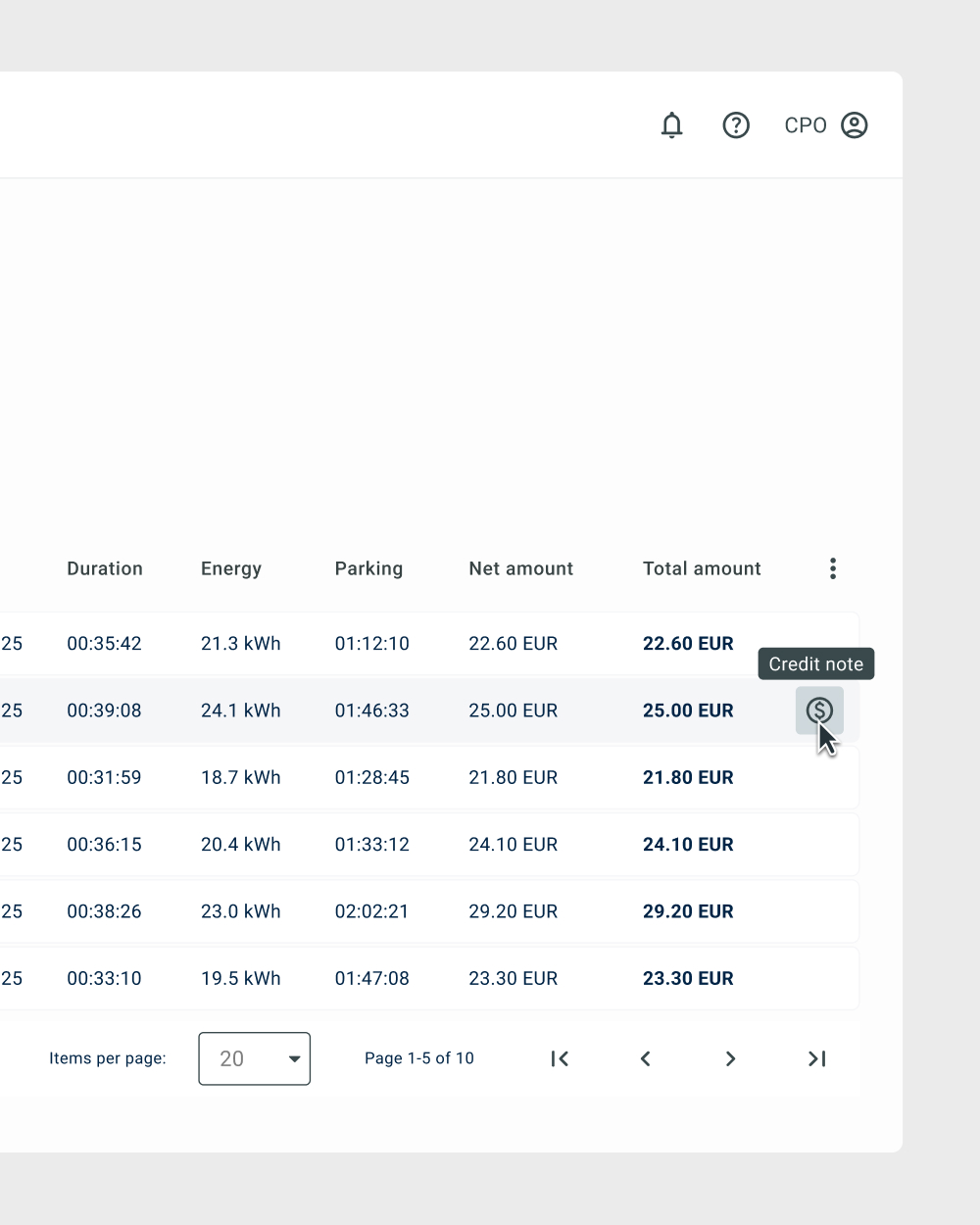Select the 29.20 EUR total amount cell
The image size is (980, 1225).
point(688,911)
